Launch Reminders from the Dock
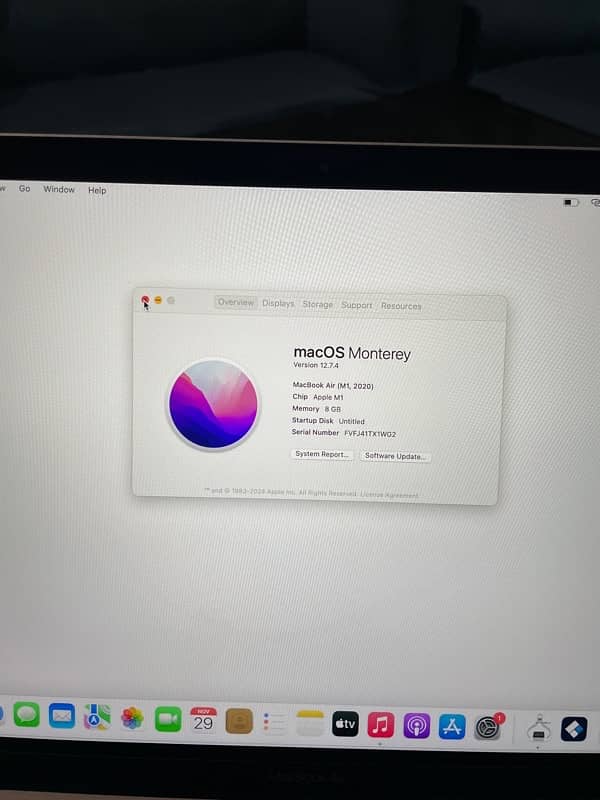The image size is (600, 800). pos(274,722)
